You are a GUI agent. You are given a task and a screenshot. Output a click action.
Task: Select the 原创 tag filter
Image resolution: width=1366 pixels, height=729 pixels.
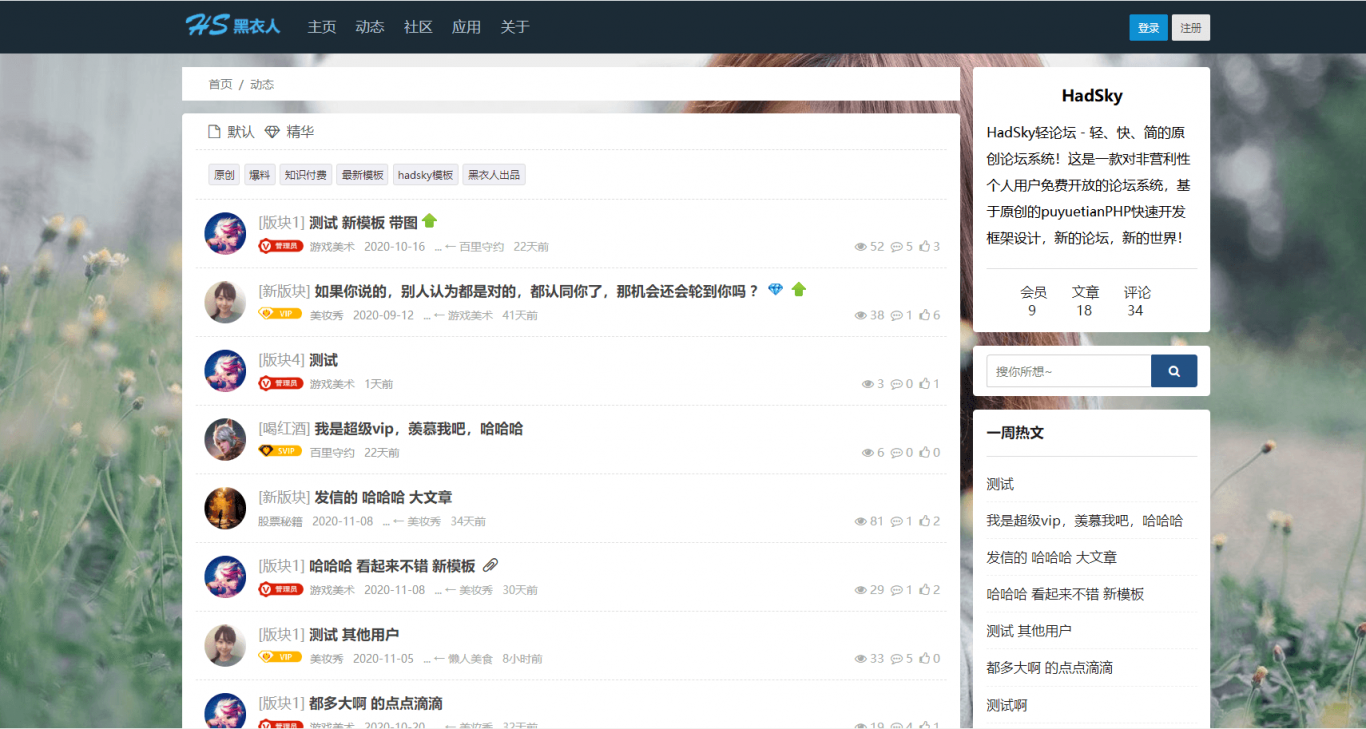[x=224, y=175]
